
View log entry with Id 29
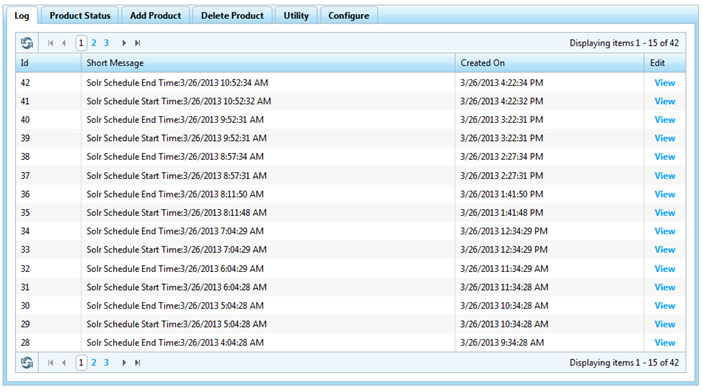coord(665,324)
